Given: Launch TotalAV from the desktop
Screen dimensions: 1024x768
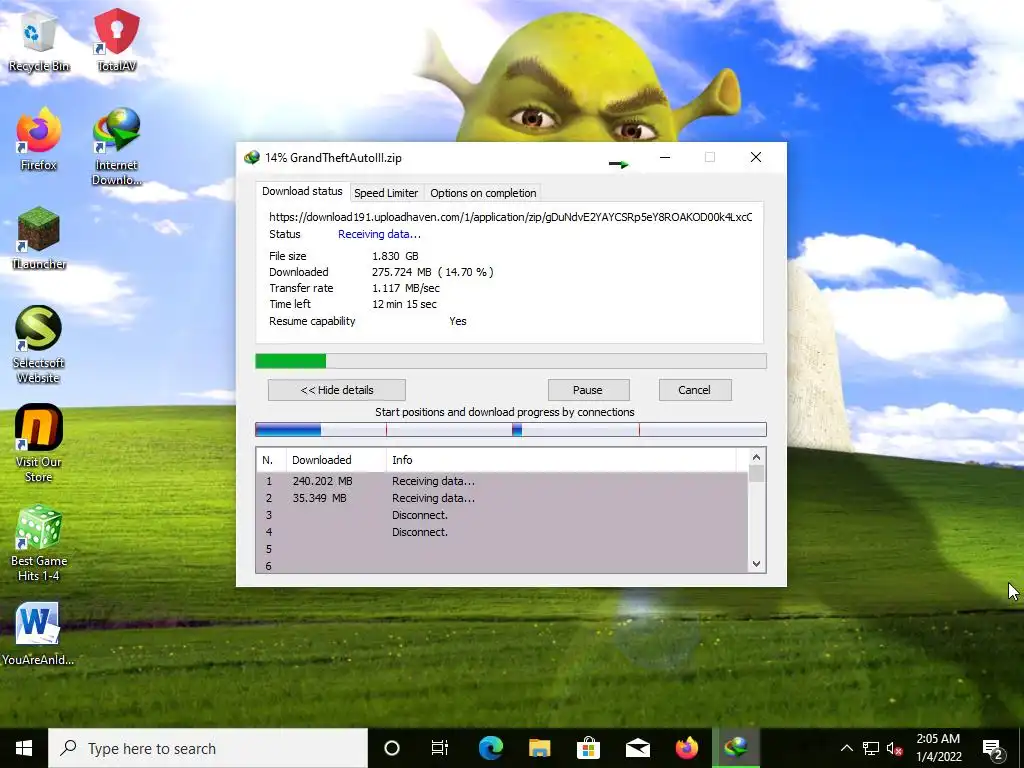Looking at the screenshot, I should tap(116, 39).
